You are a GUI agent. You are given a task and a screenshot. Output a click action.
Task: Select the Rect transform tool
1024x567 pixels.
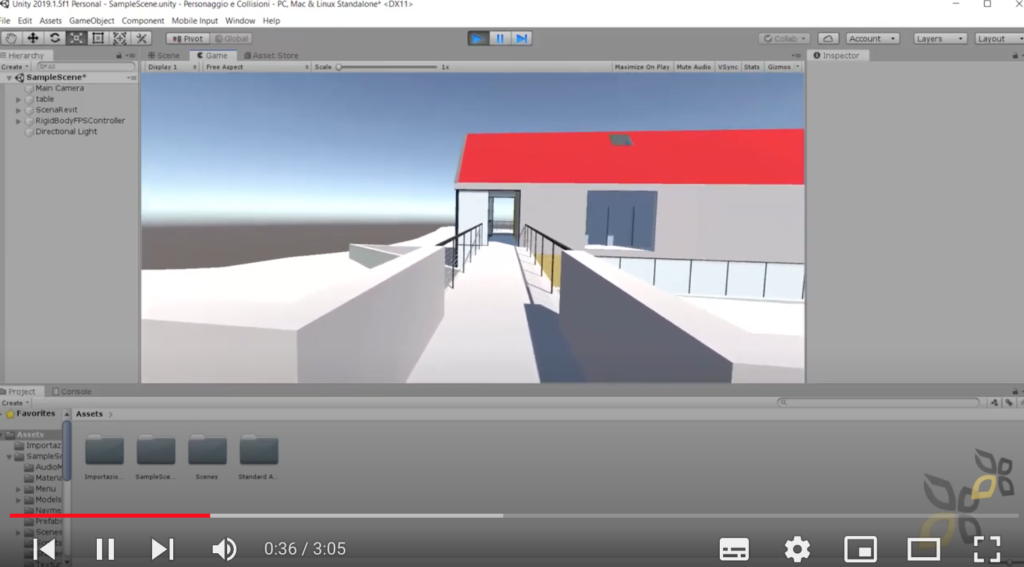(98, 39)
